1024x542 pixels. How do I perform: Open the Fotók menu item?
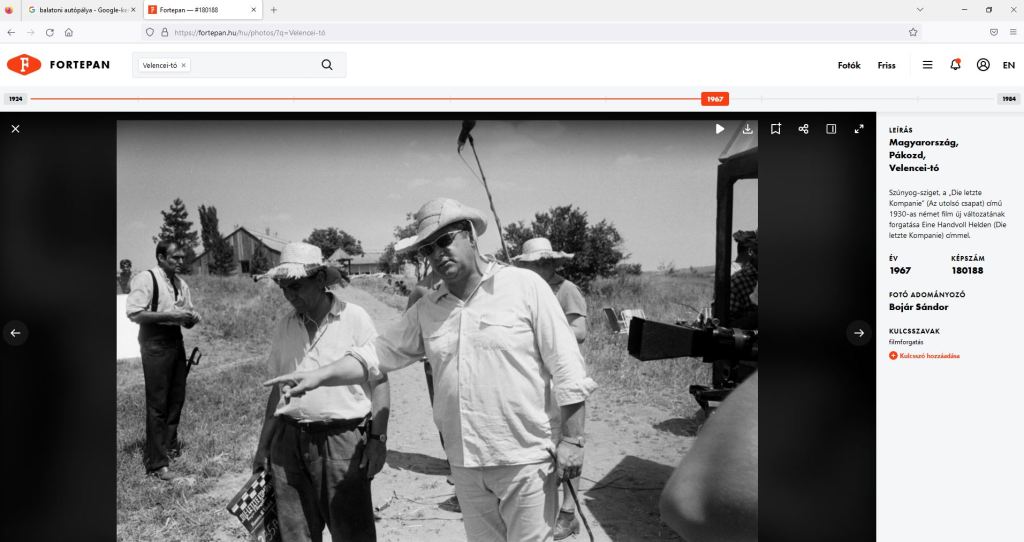[849, 65]
